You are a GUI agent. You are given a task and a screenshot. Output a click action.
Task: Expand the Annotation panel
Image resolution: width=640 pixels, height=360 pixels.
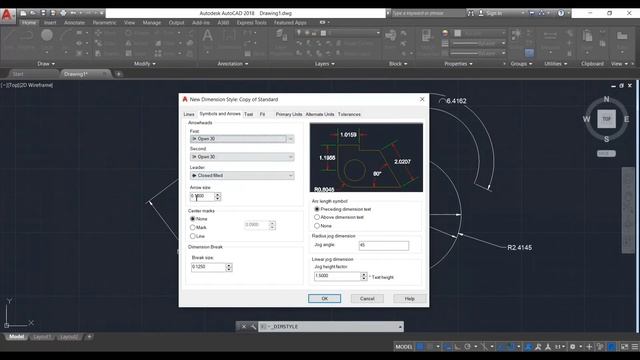click(x=233, y=64)
